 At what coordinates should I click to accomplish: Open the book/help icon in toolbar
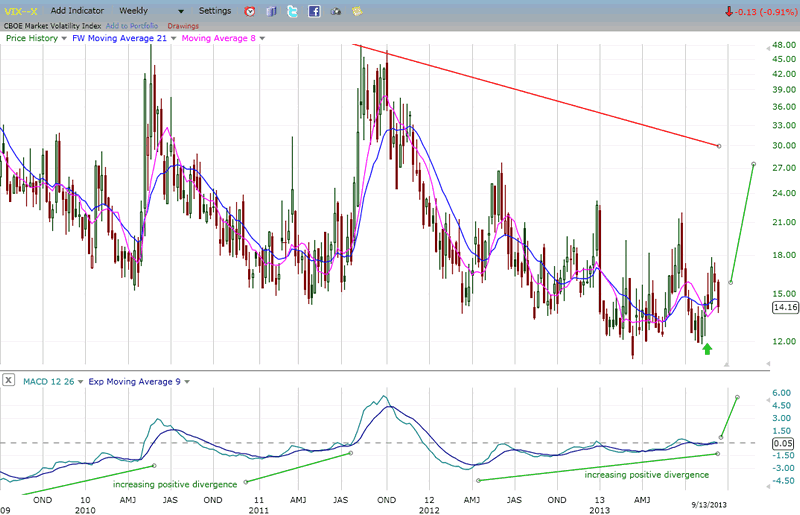click(271, 11)
